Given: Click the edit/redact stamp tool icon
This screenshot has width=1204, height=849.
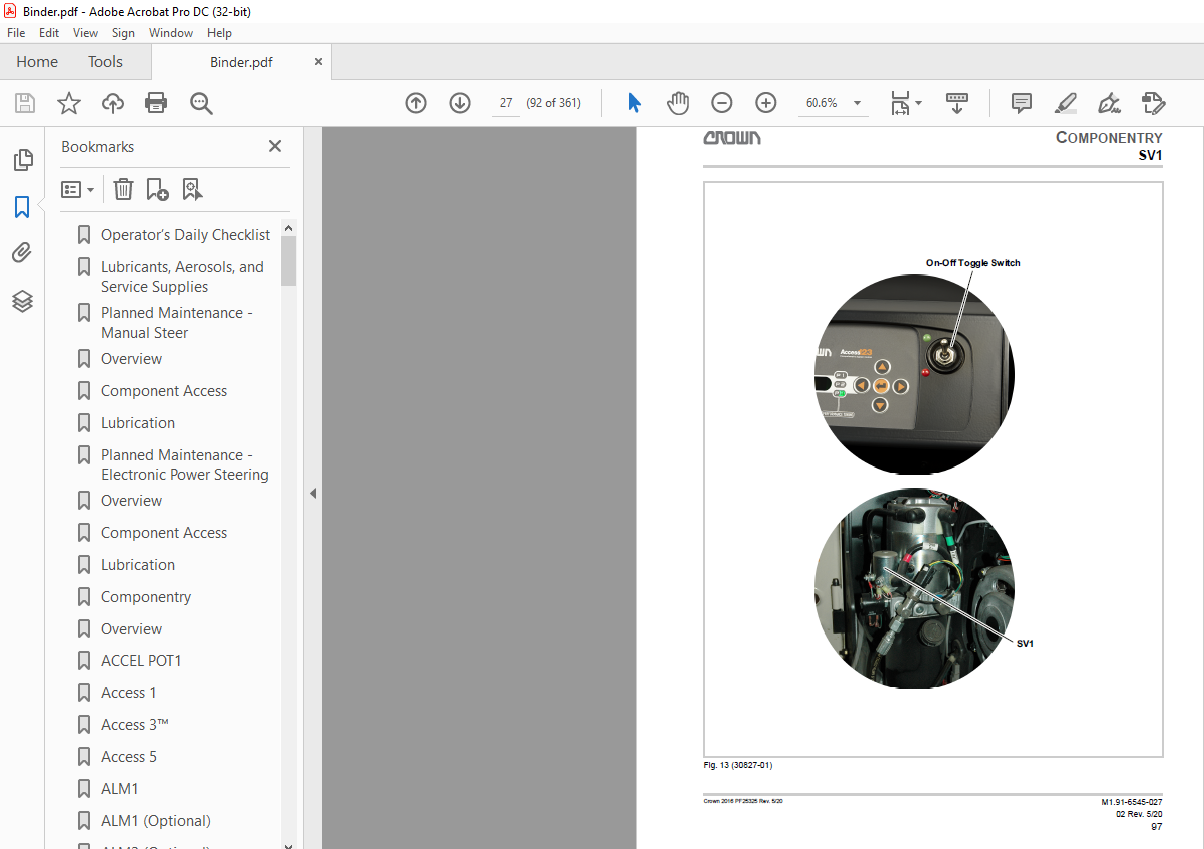Looking at the screenshot, I should (x=1153, y=103).
